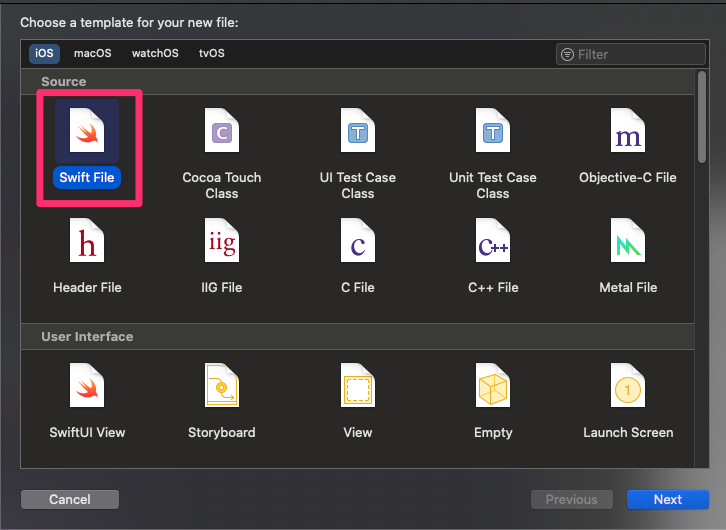
Task: Select the Swift File template icon
Action: point(87,130)
